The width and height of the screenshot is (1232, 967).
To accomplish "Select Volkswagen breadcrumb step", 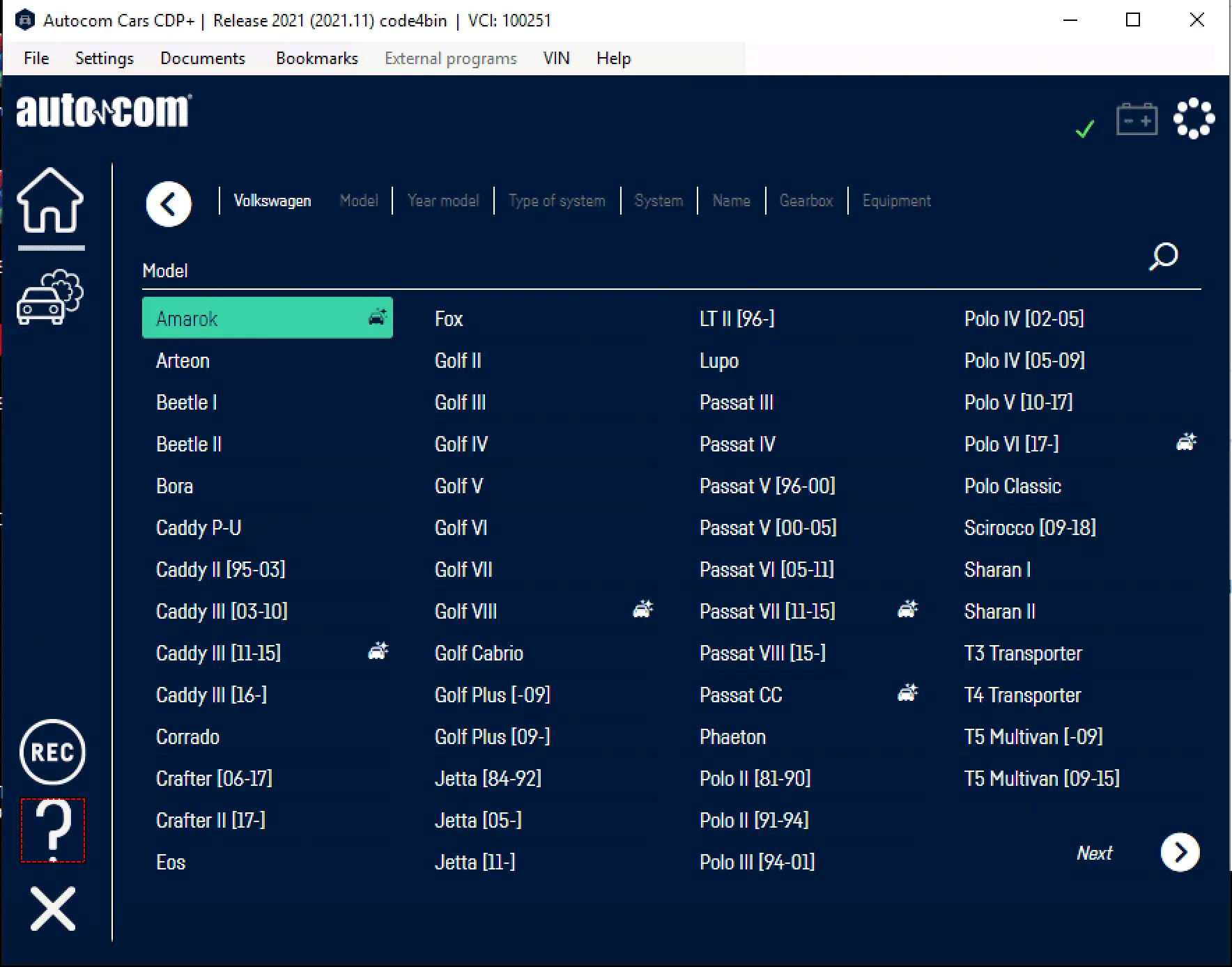I will pyautogui.click(x=272, y=201).
